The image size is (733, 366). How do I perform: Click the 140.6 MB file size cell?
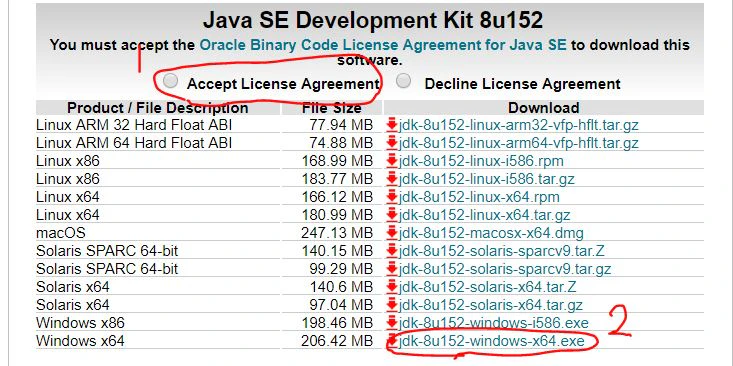coord(341,287)
